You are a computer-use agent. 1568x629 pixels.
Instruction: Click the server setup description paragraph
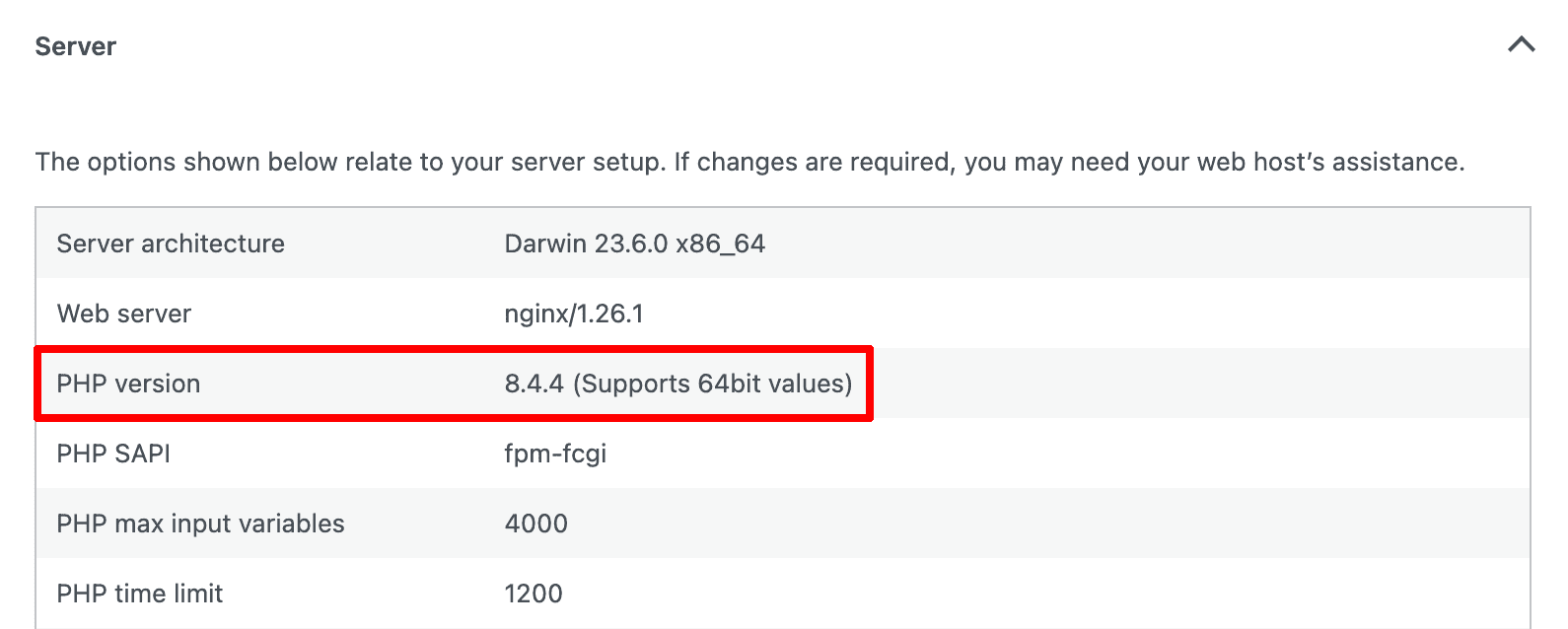(x=750, y=162)
